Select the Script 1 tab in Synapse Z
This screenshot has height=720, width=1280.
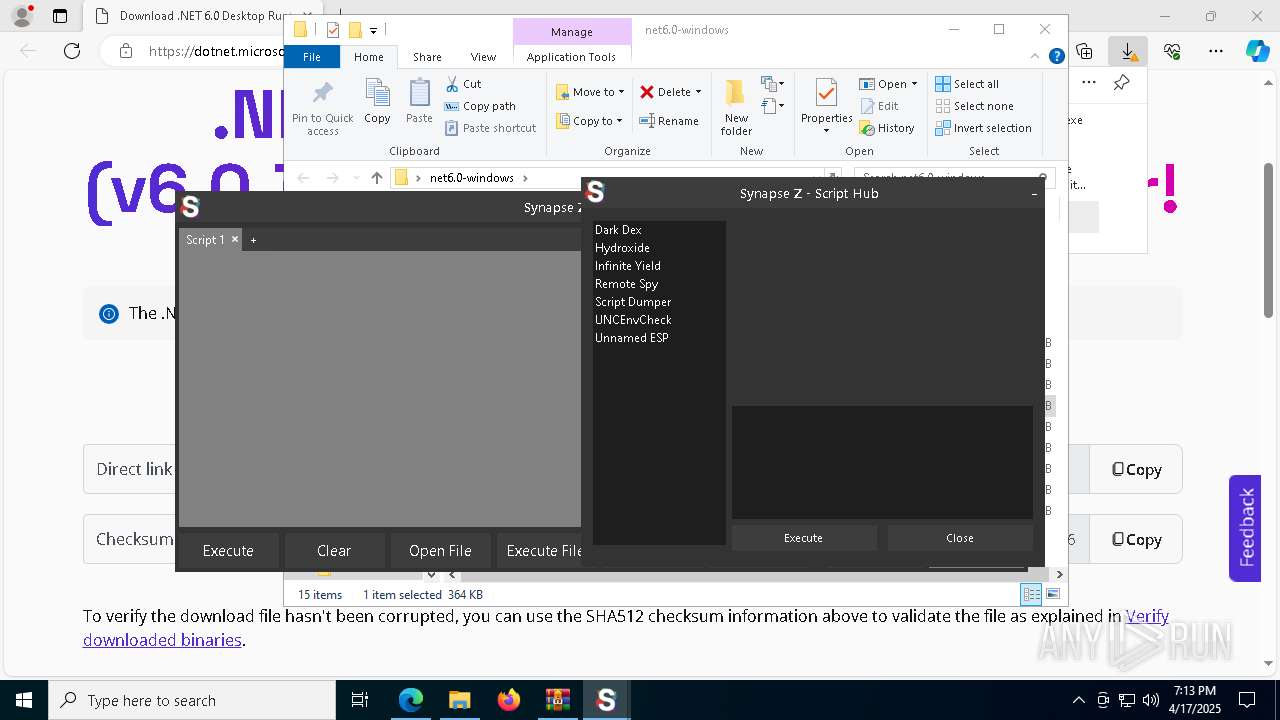point(205,240)
